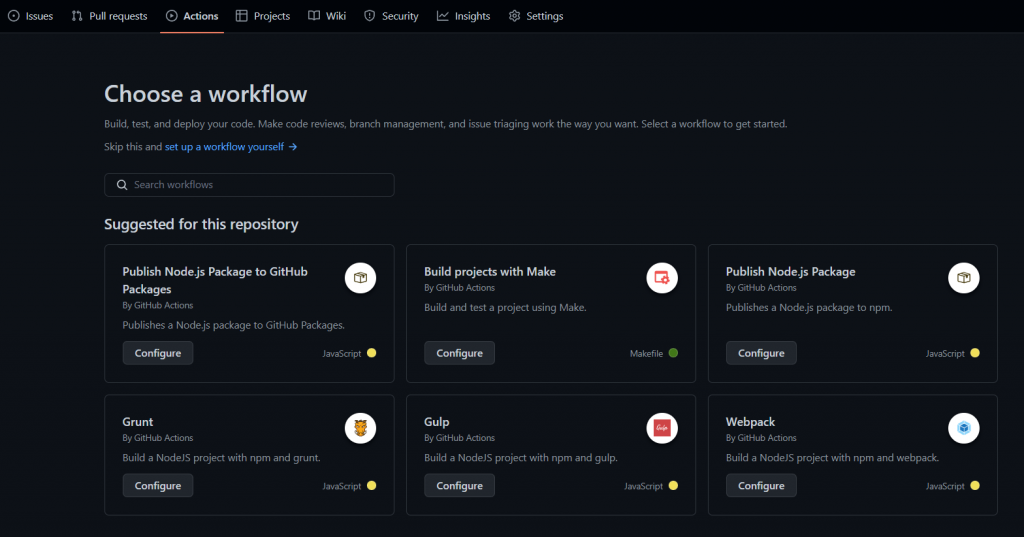The width and height of the screenshot is (1024, 537).
Task: Focus the Search workflows field
Action: (x=249, y=185)
